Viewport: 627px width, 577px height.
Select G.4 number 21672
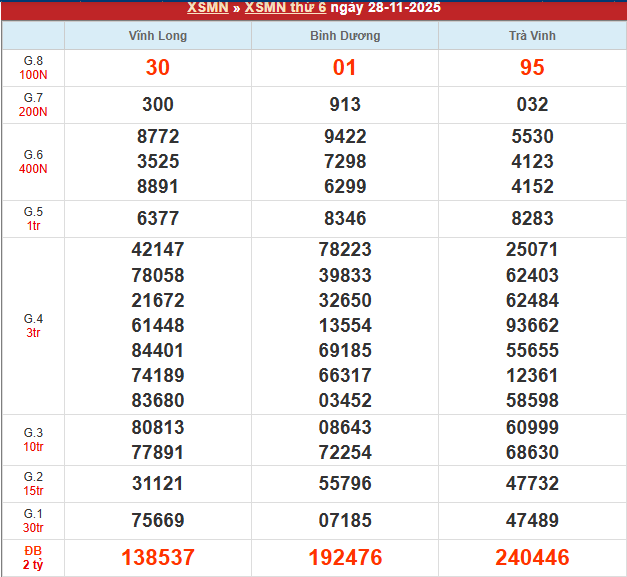pos(158,300)
